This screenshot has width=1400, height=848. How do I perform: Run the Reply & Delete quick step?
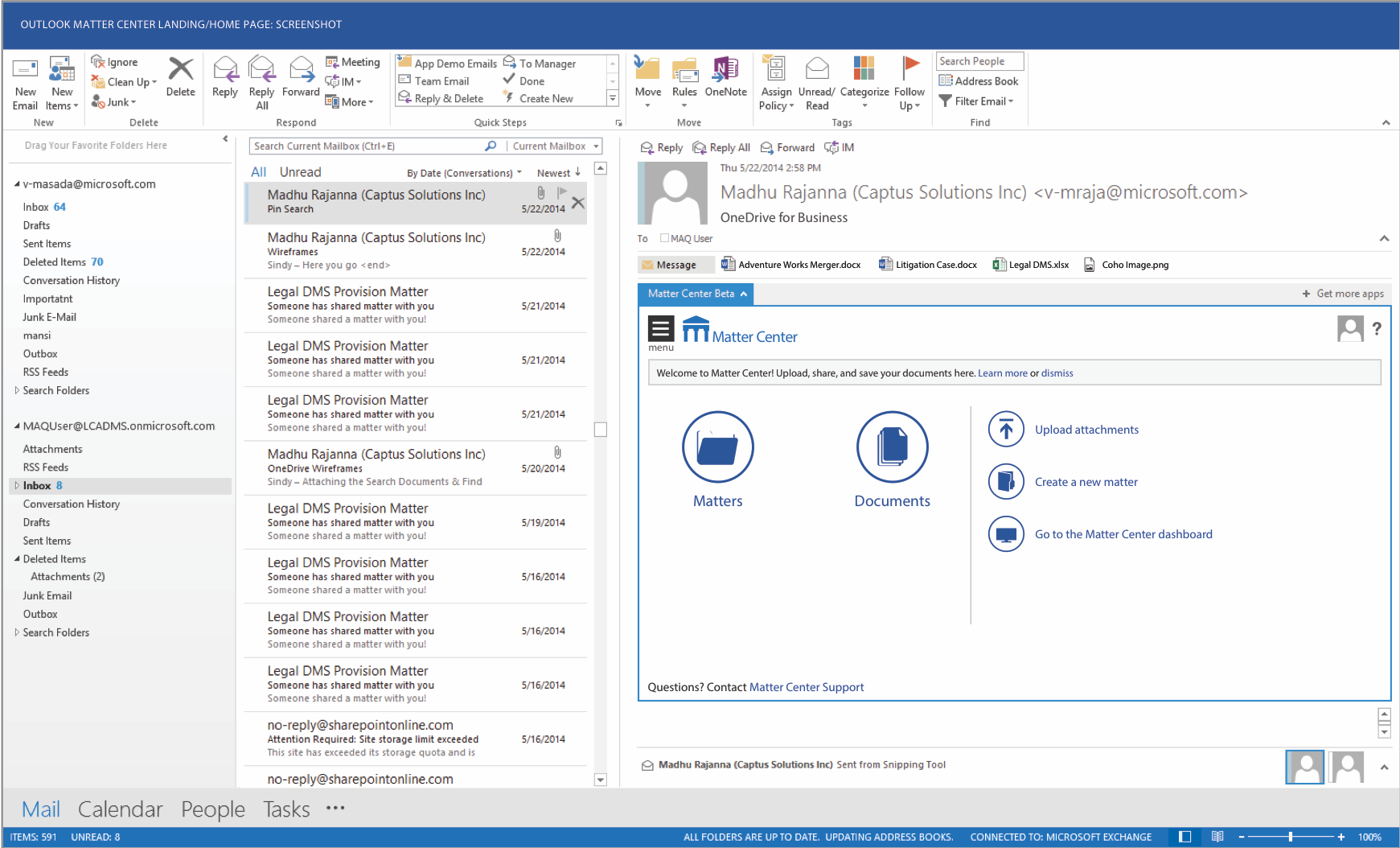coord(441,98)
